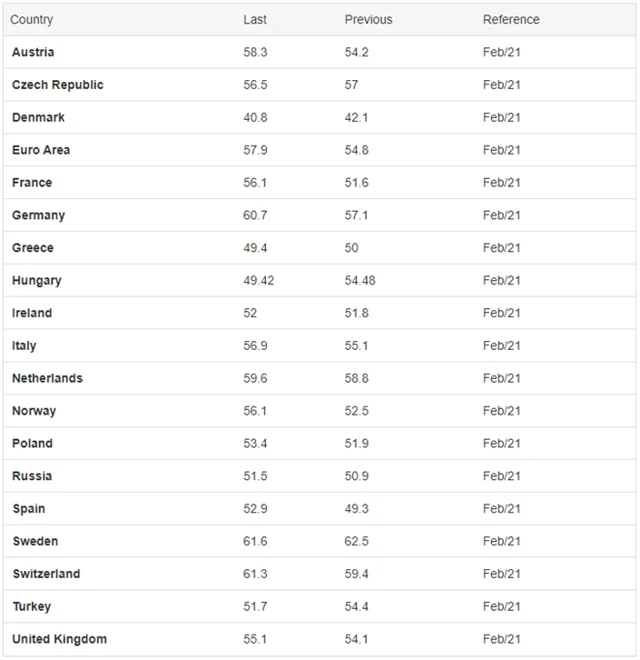Click Switzerland's Last value 61.3
The image size is (640, 660).
(x=255, y=574)
